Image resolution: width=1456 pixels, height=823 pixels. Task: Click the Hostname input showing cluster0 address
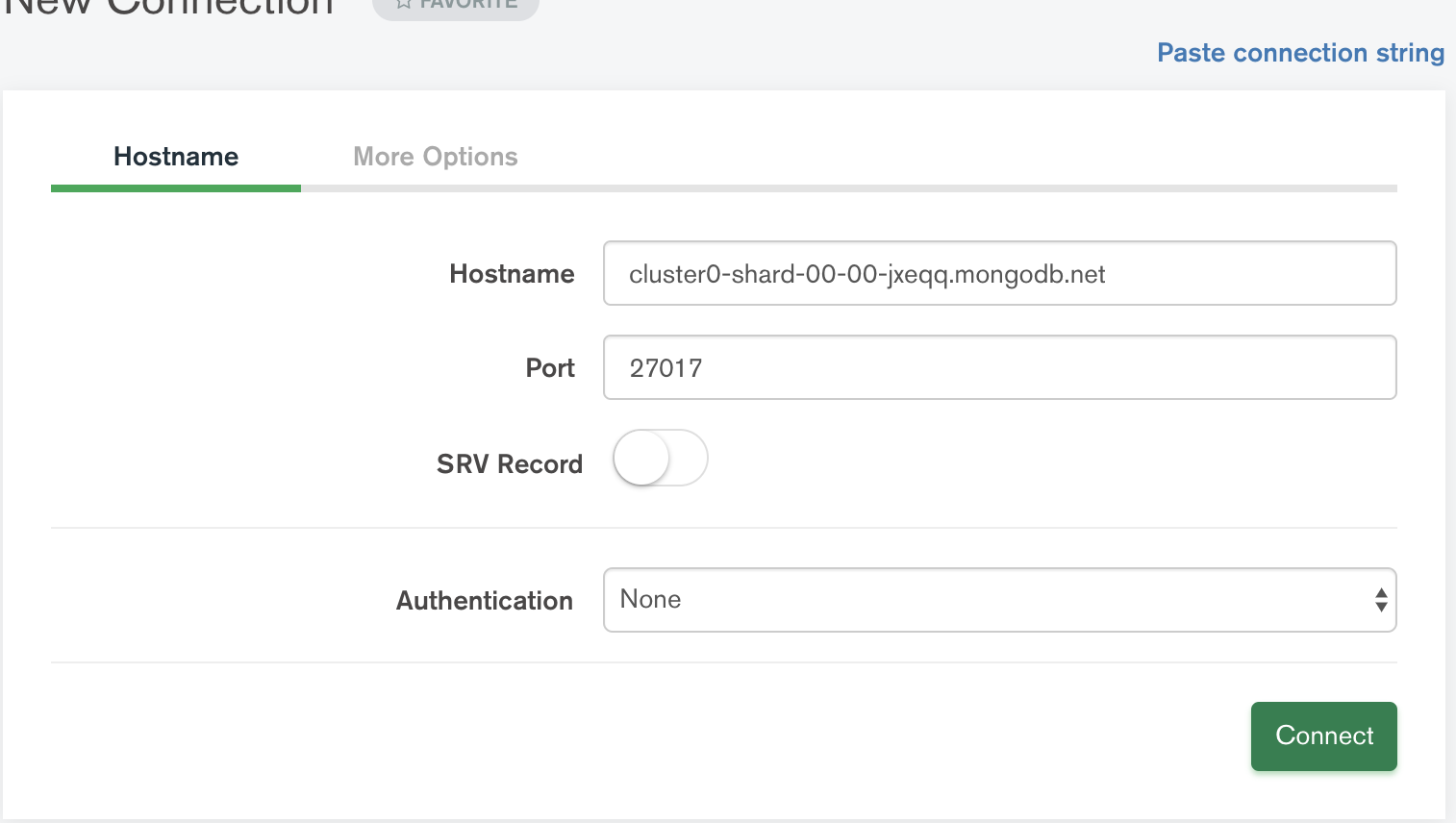1000,273
